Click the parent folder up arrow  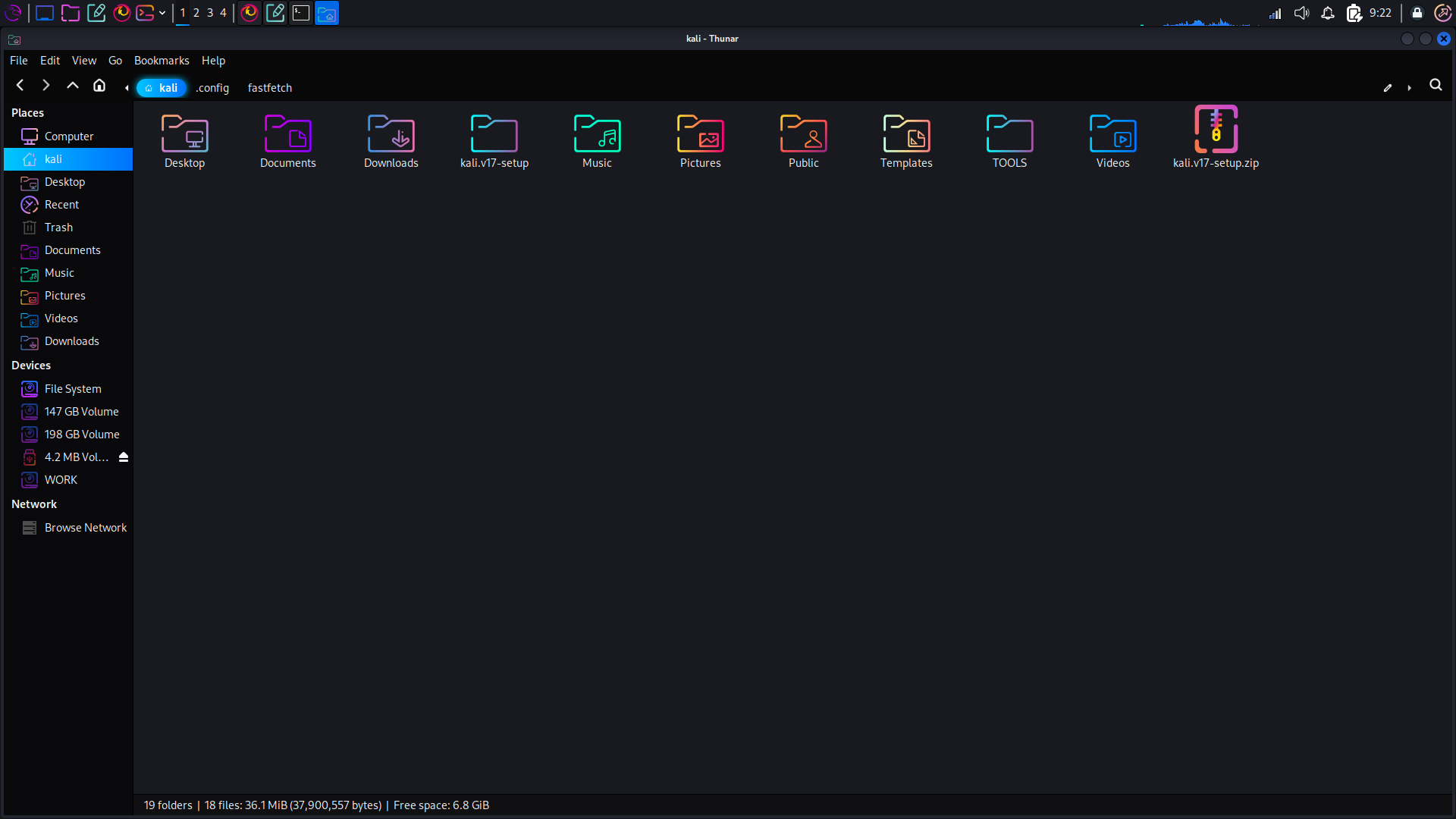coord(73,86)
